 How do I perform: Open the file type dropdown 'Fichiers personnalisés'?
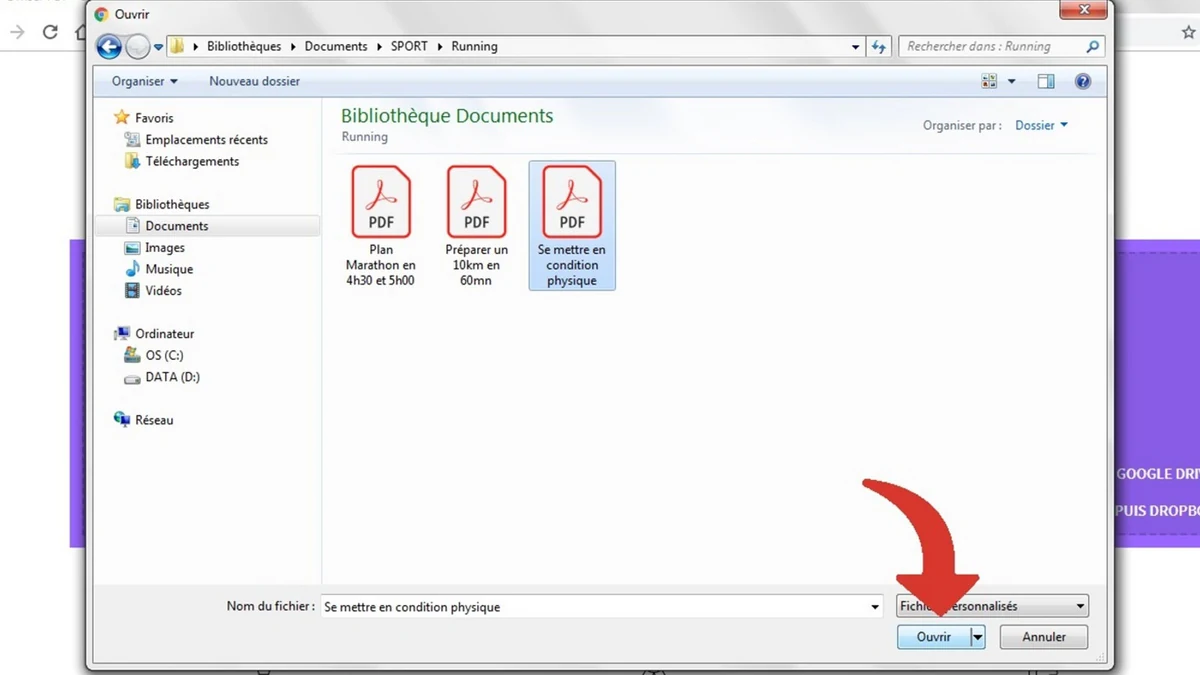991,605
